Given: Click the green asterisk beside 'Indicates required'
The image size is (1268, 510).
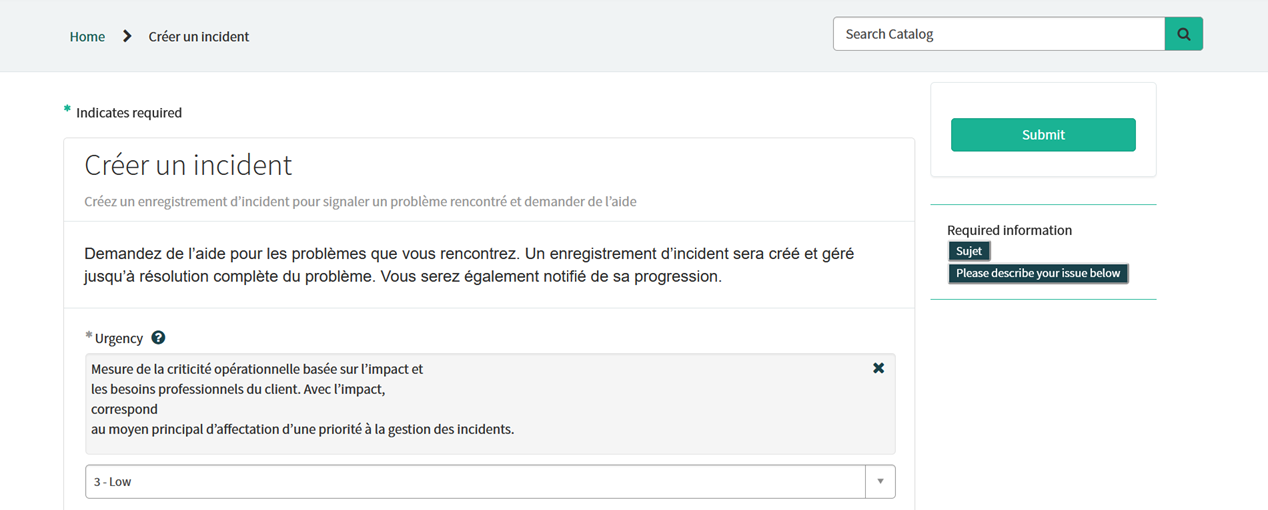Looking at the screenshot, I should pos(67,110).
